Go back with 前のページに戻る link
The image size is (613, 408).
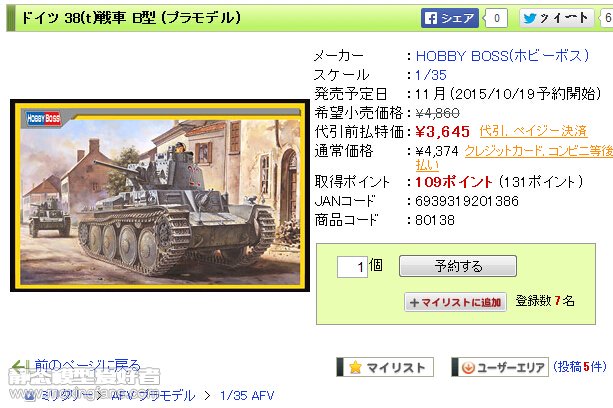pos(87,365)
